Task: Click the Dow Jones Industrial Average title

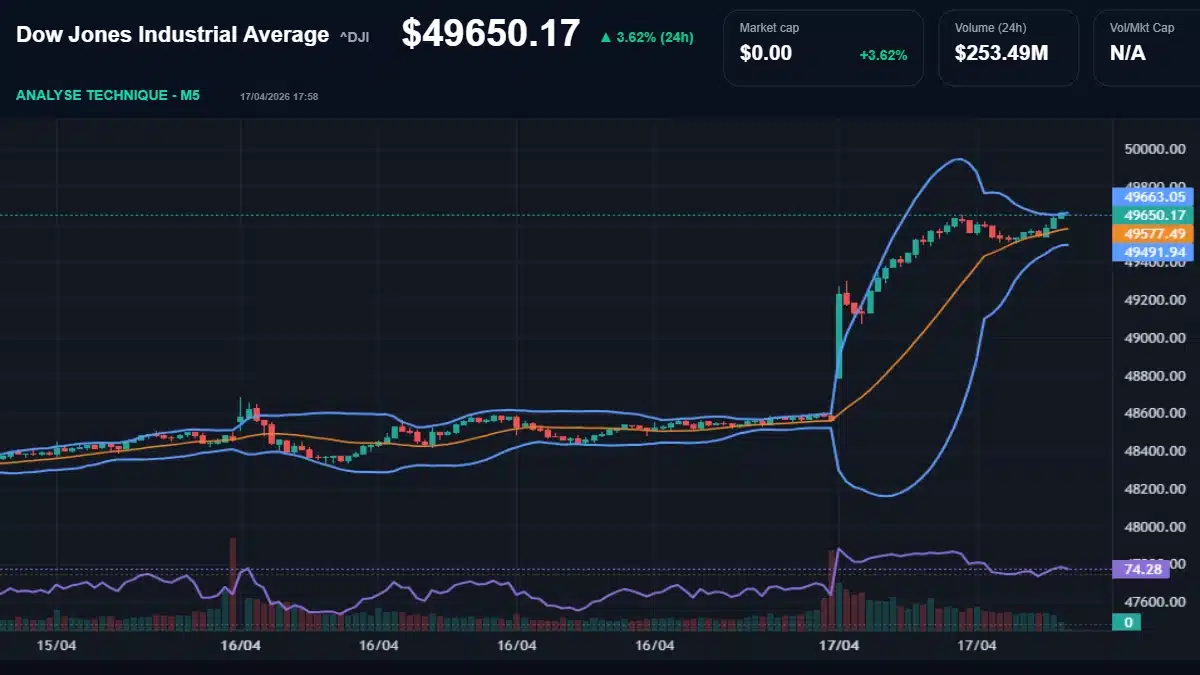Action: [170, 33]
